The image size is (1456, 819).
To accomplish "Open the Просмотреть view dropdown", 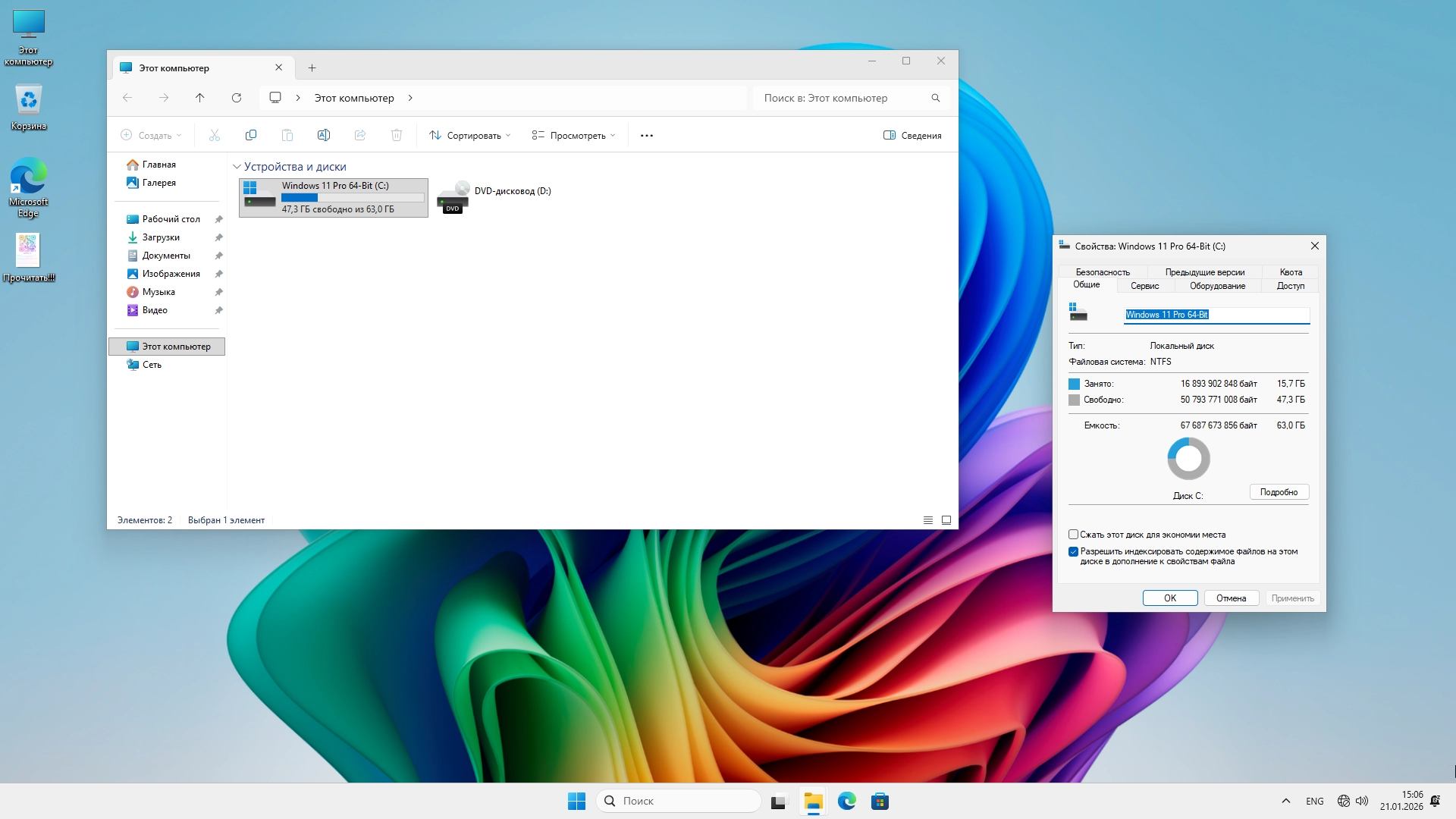I will coord(573,136).
